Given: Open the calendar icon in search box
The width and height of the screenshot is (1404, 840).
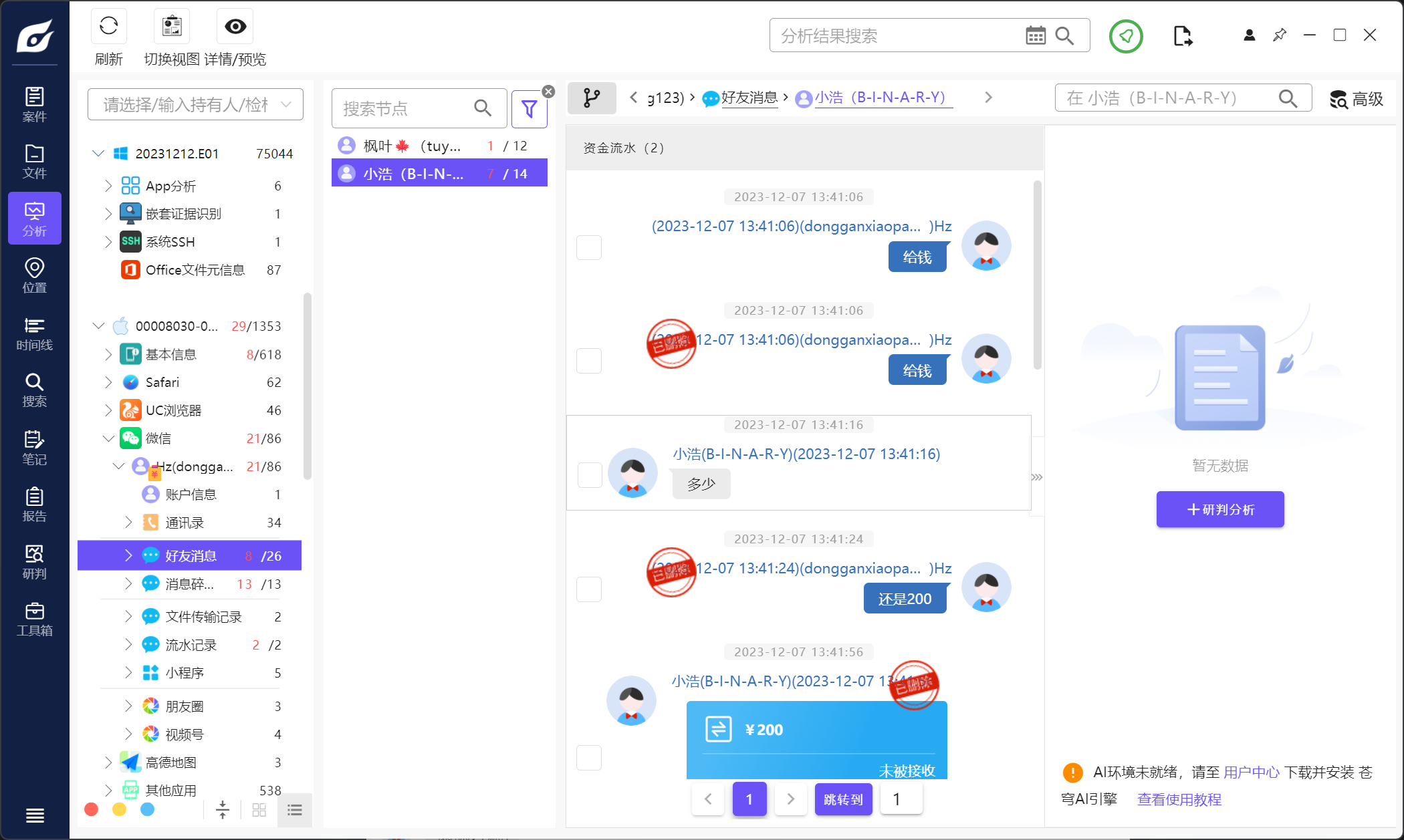Looking at the screenshot, I should pyautogui.click(x=1035, y=35).
